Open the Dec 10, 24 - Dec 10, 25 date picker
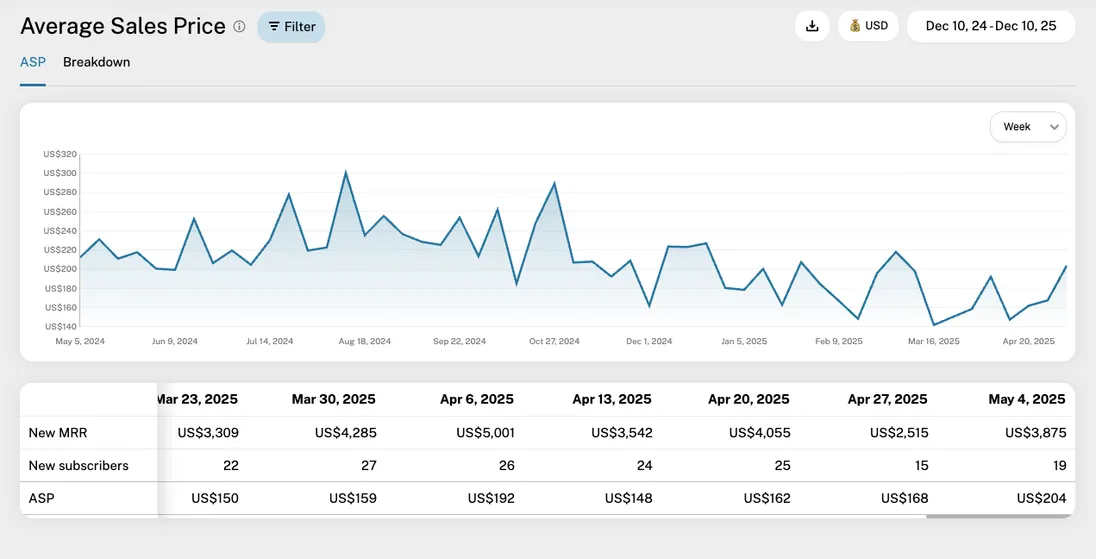1096x559 pixels. 990,26
